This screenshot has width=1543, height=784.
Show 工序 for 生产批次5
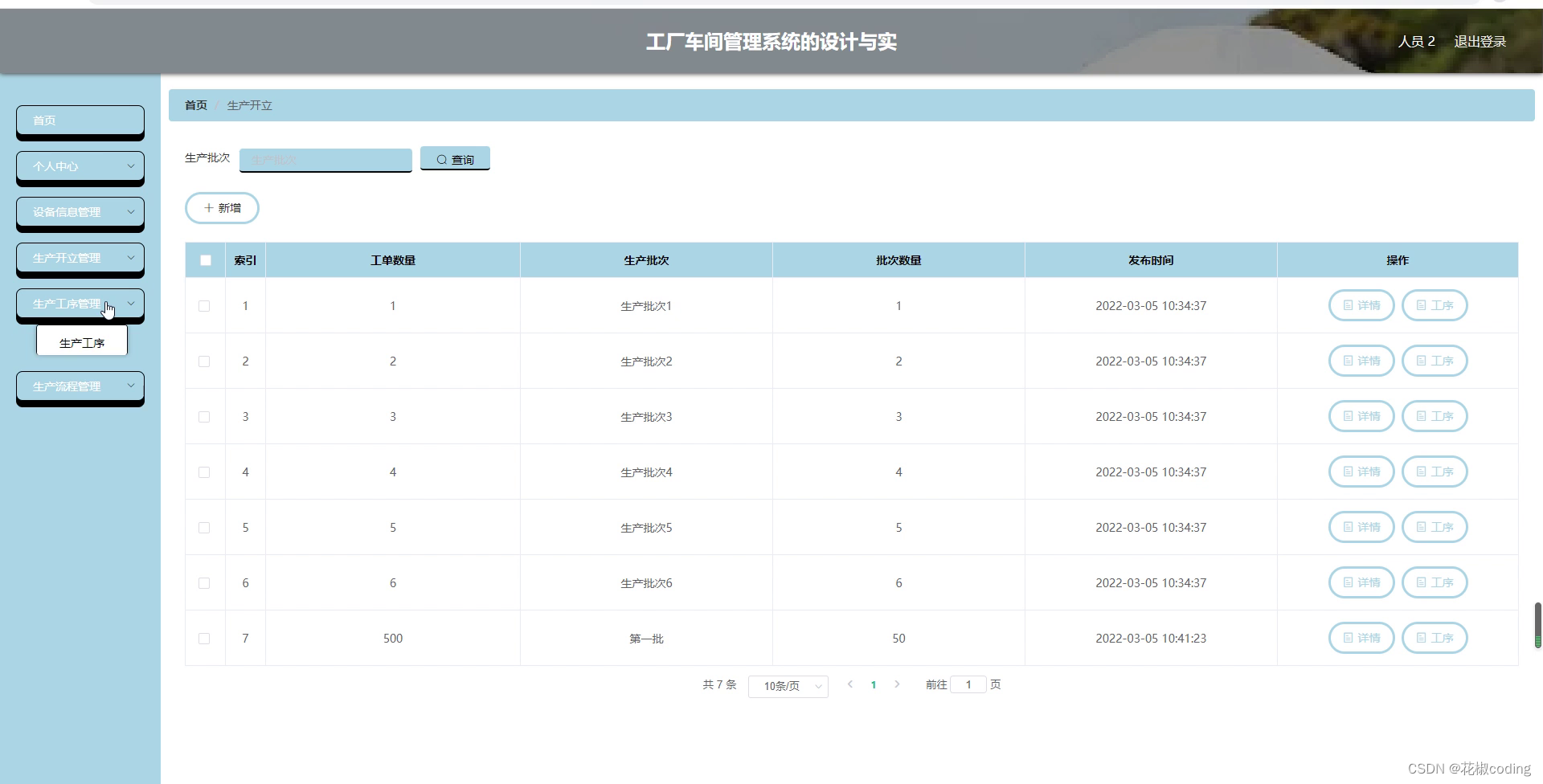[1435, 527]
